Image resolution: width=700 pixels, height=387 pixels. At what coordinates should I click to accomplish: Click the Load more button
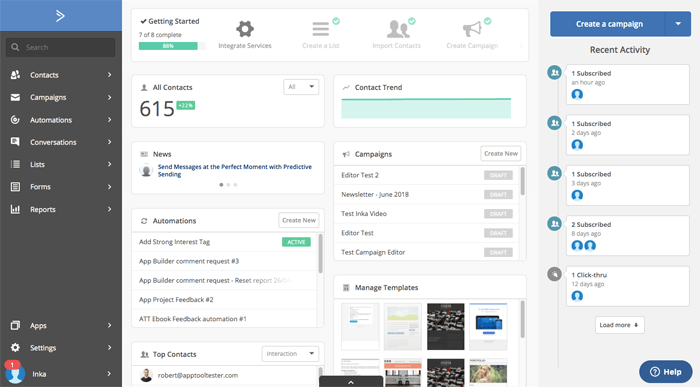pyautogui.click(x=619, y=325)
